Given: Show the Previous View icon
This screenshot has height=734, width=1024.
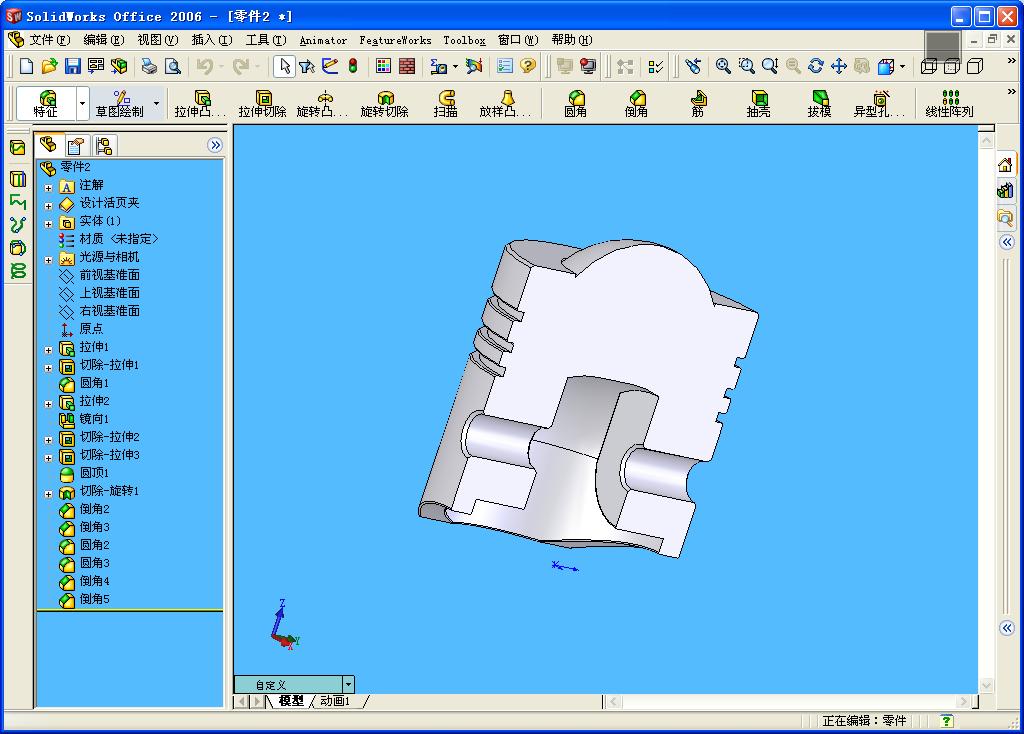Looking at the screenshot, I should (693, 66).
